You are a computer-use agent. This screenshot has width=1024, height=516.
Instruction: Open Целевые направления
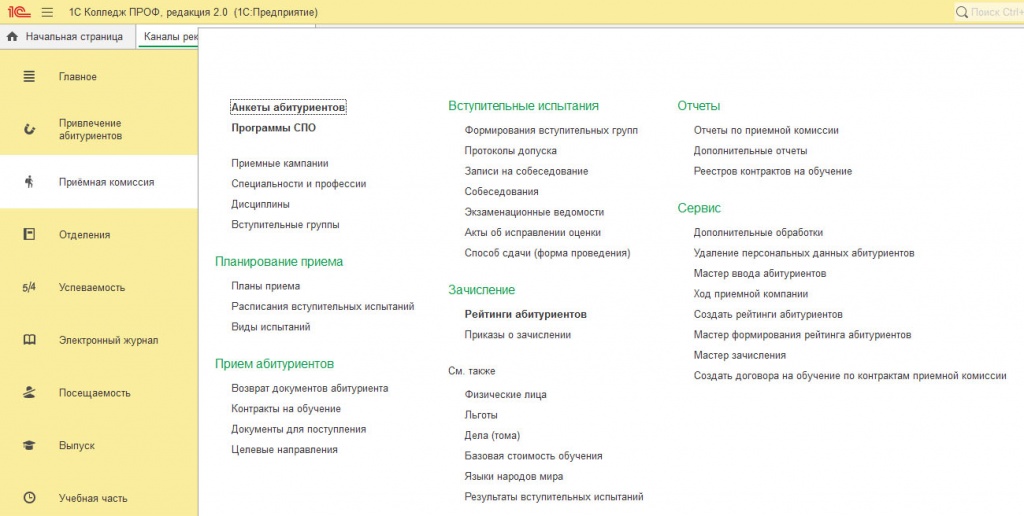[x=284, y=449]
